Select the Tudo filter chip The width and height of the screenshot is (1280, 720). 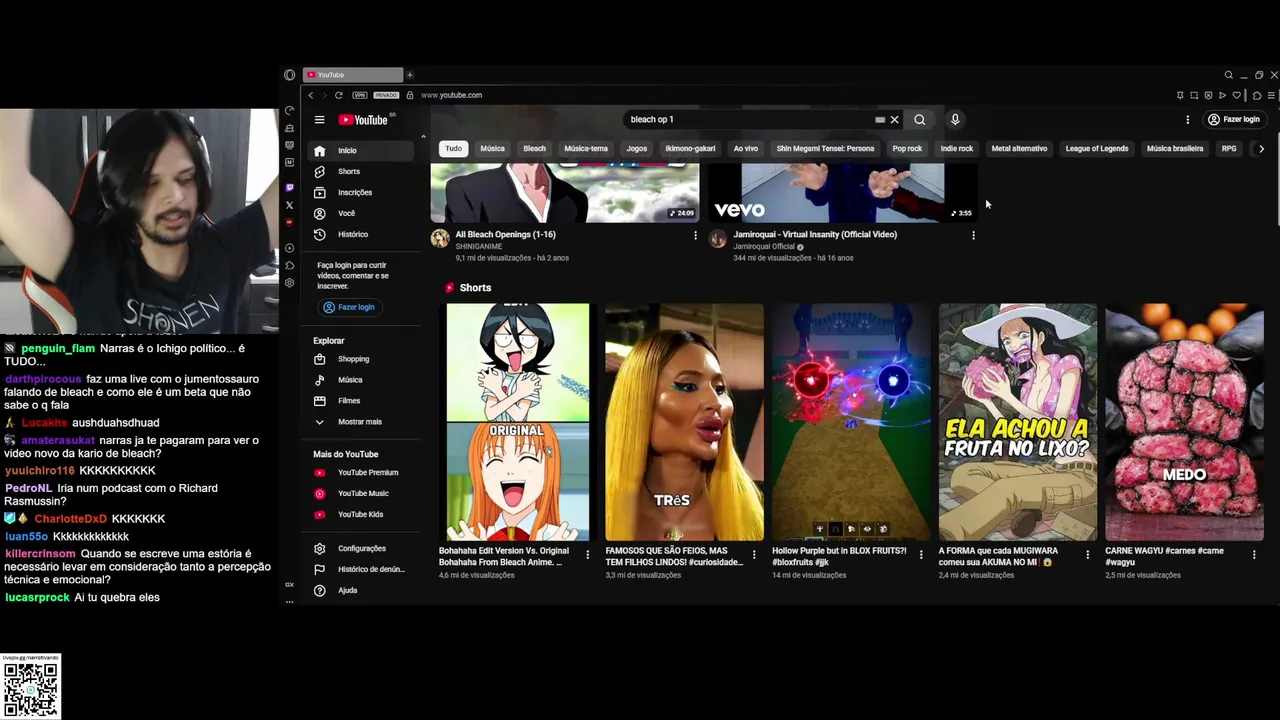point(454,149)
